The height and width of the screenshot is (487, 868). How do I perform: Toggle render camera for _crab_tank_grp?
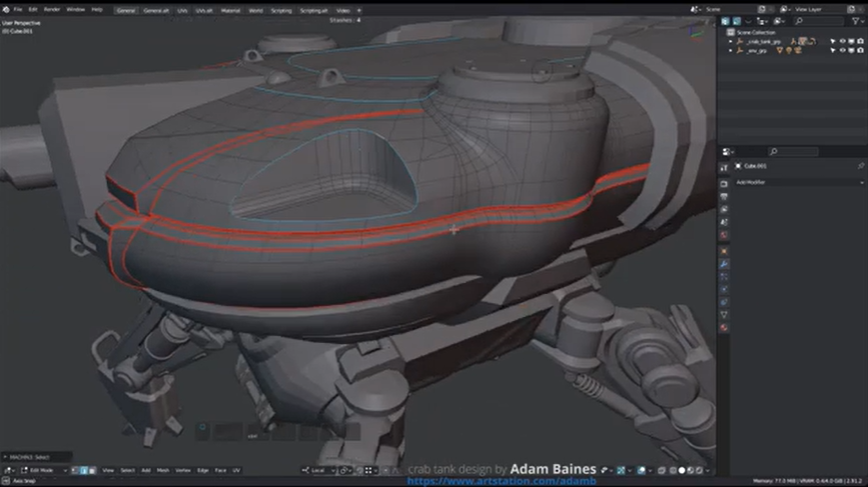click(860, 42)
